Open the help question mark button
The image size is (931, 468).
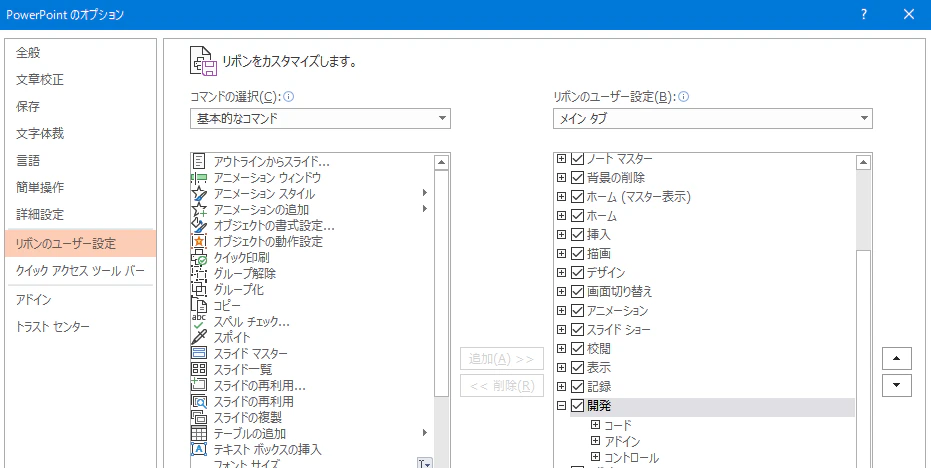pyautogui.click(x=864, y=15)
